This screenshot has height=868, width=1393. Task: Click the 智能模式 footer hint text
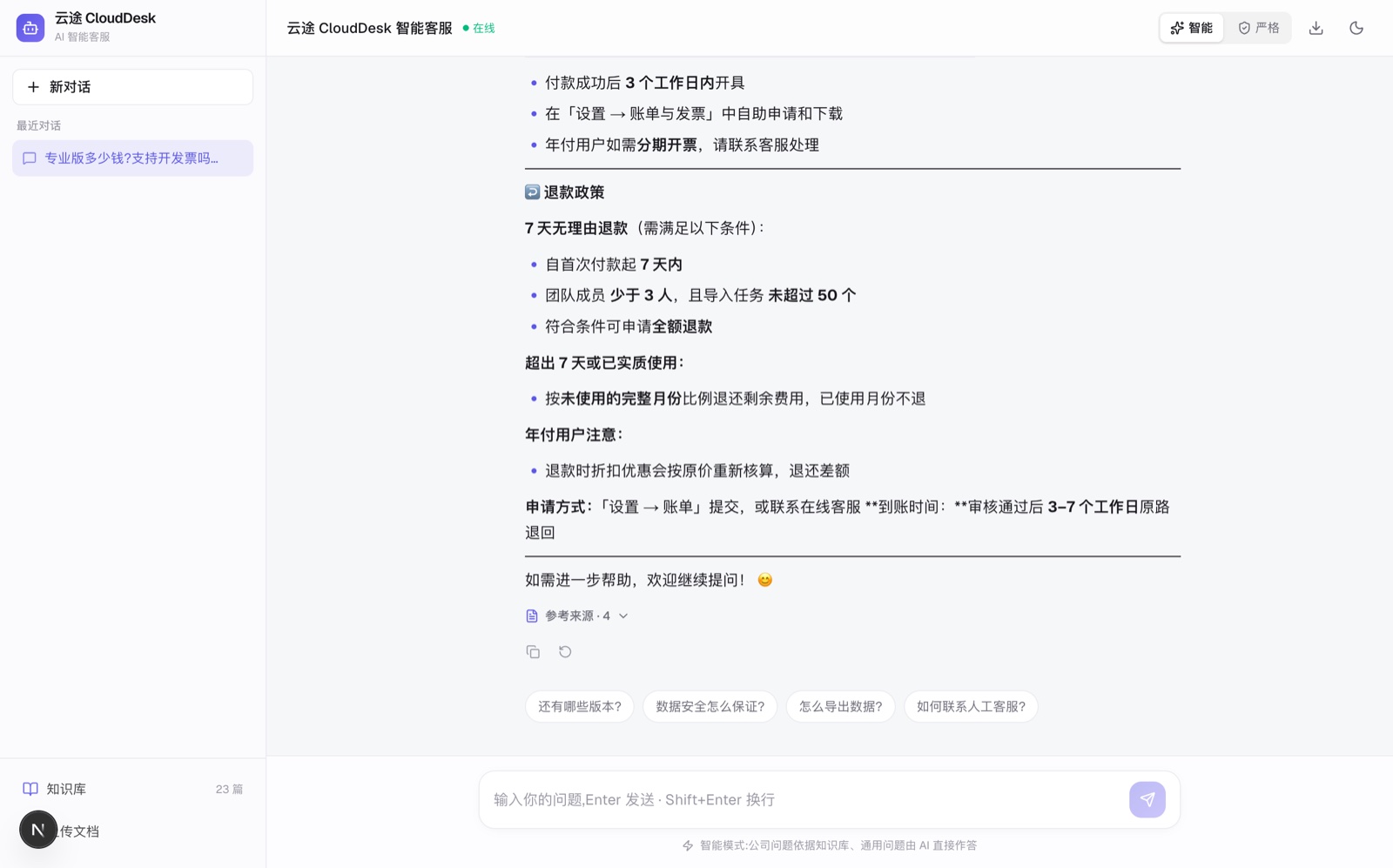coord(838,845)
